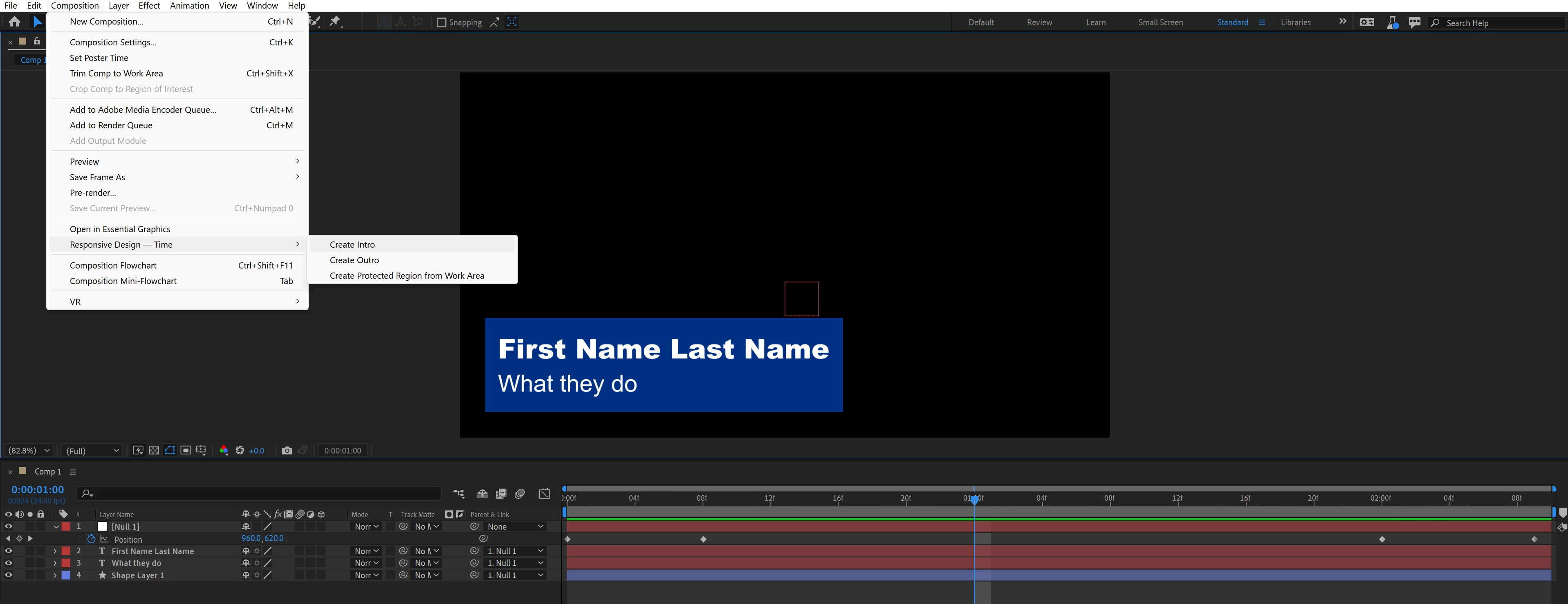Switch to Learn workspace
Screen dimensions: 1568x604
tap(1096, 22)
